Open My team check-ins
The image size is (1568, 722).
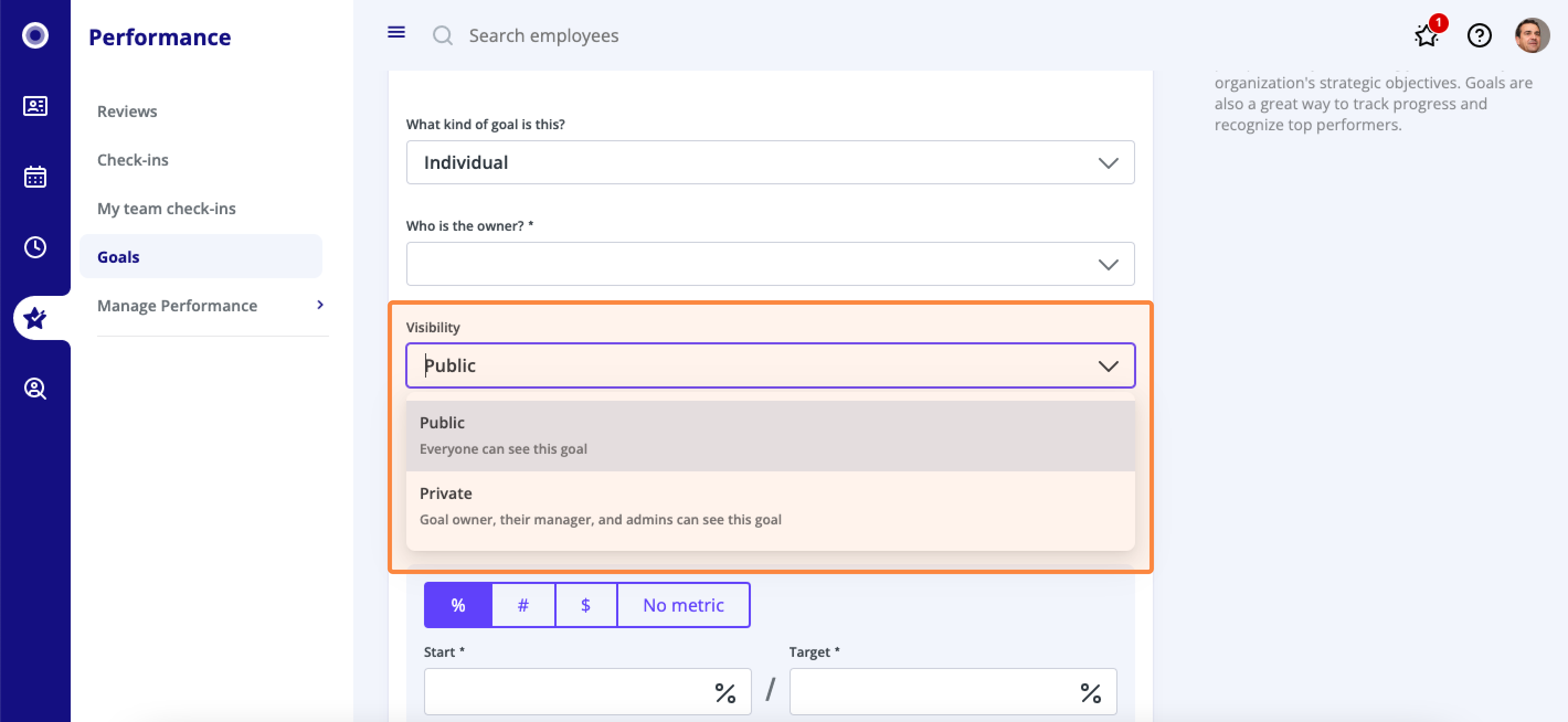point(166,208)
